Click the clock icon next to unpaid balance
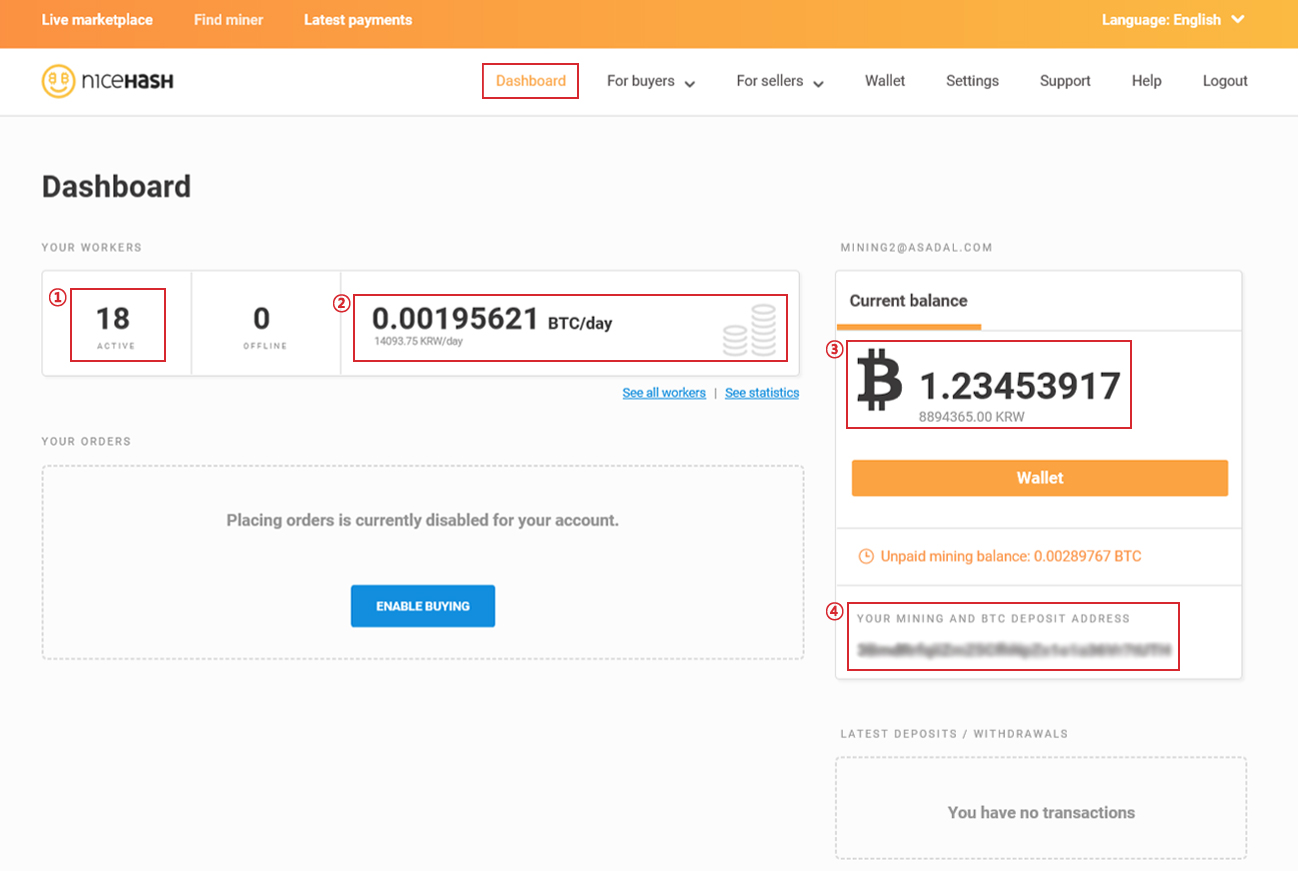Screen dimensions: 1299x871 866,556
